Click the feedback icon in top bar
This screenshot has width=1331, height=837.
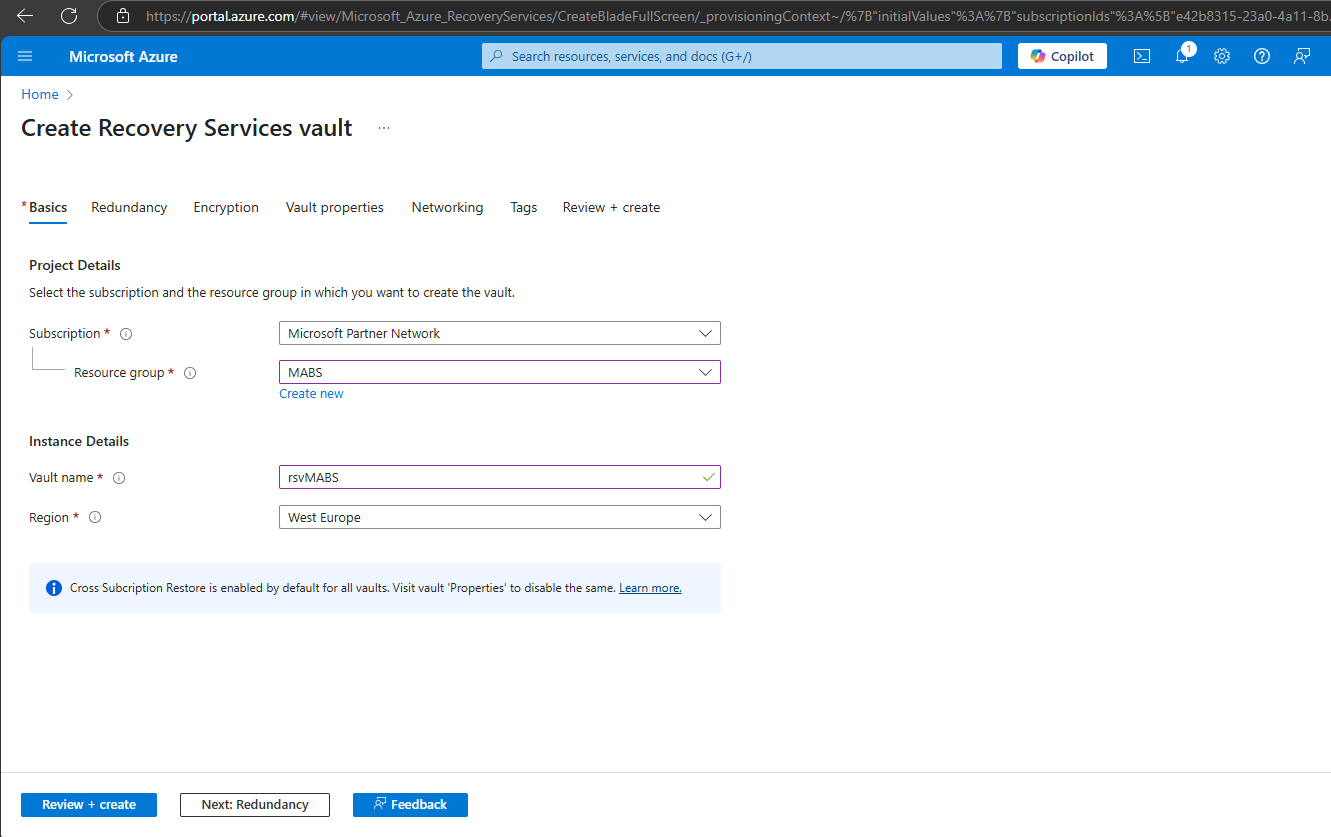(1302, 56)
